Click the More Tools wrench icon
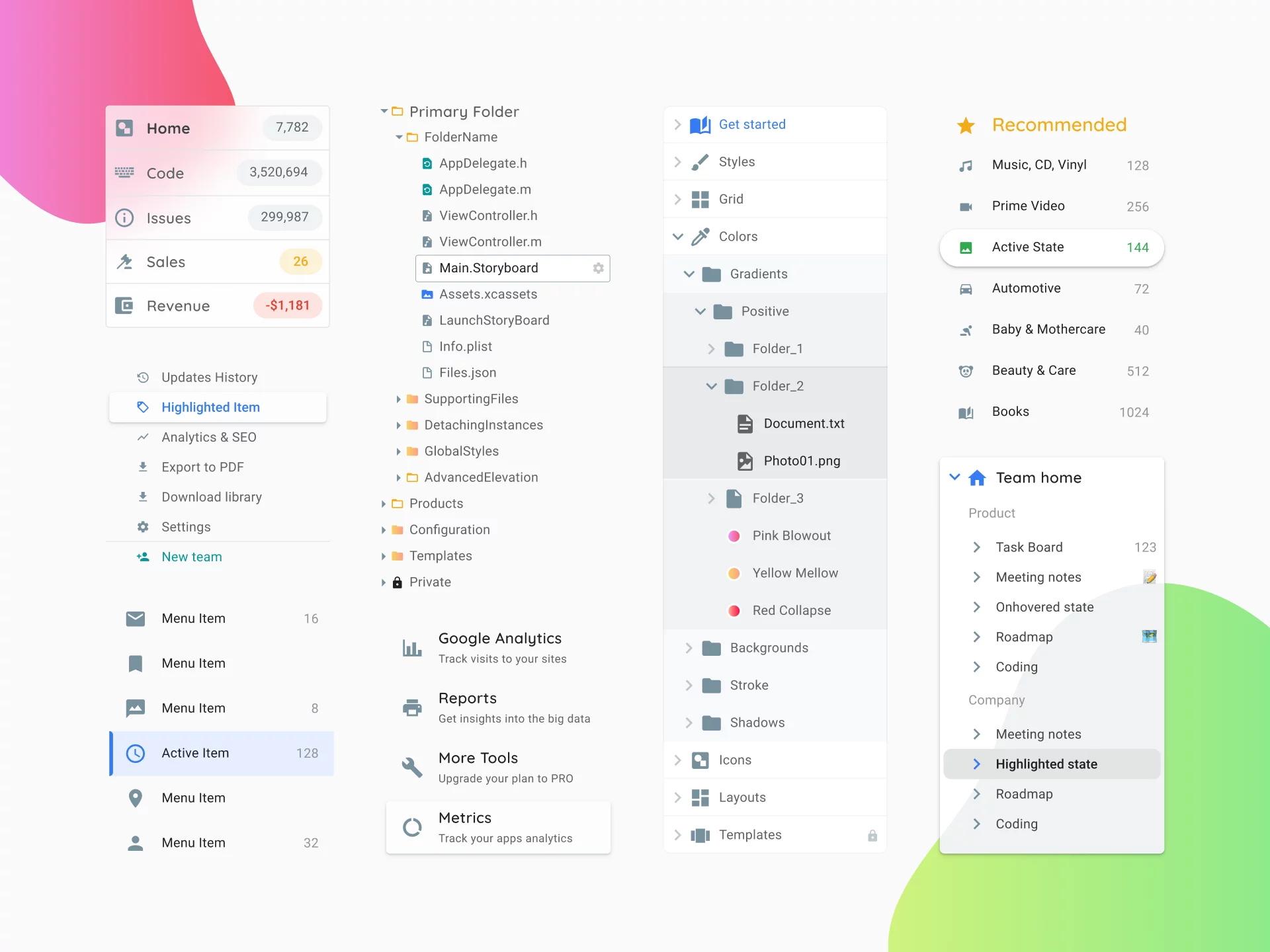This screenshot has height=952, width=1270. (x=412, y=766)
